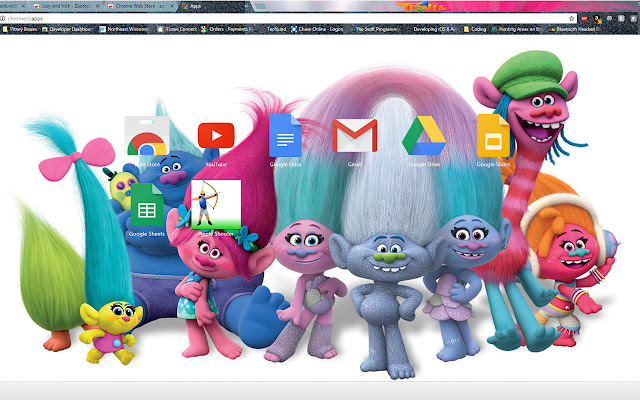Open the Chrome Web Store app
Screen dimensions: 640x400
click(146, 136)
